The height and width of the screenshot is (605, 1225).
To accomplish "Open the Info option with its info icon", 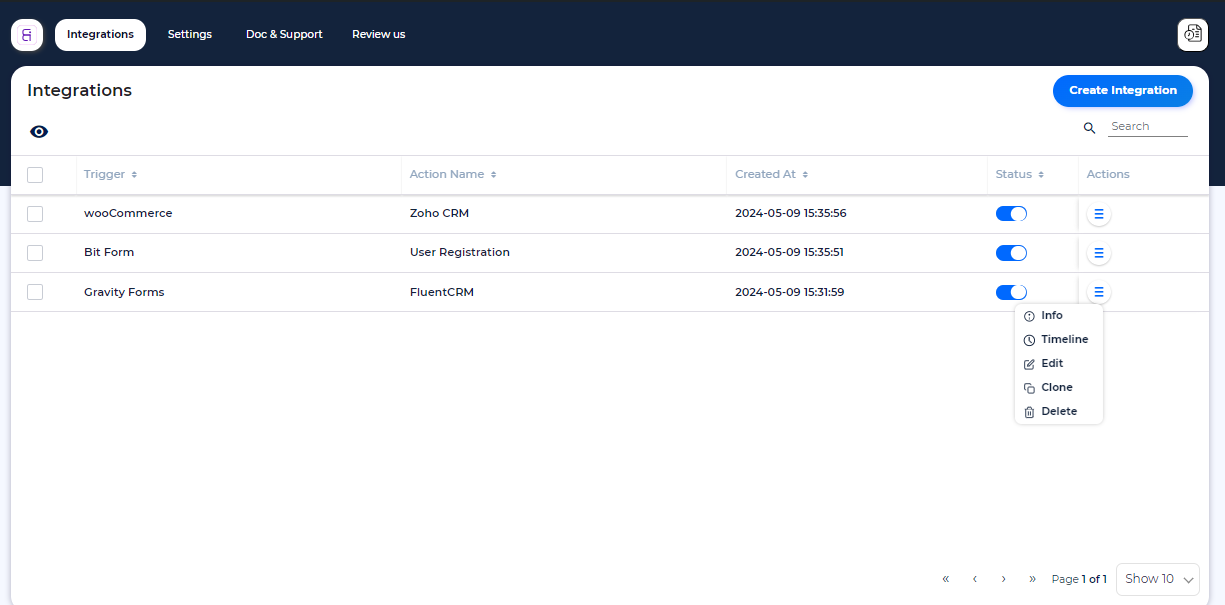I will pos(1044,315).
